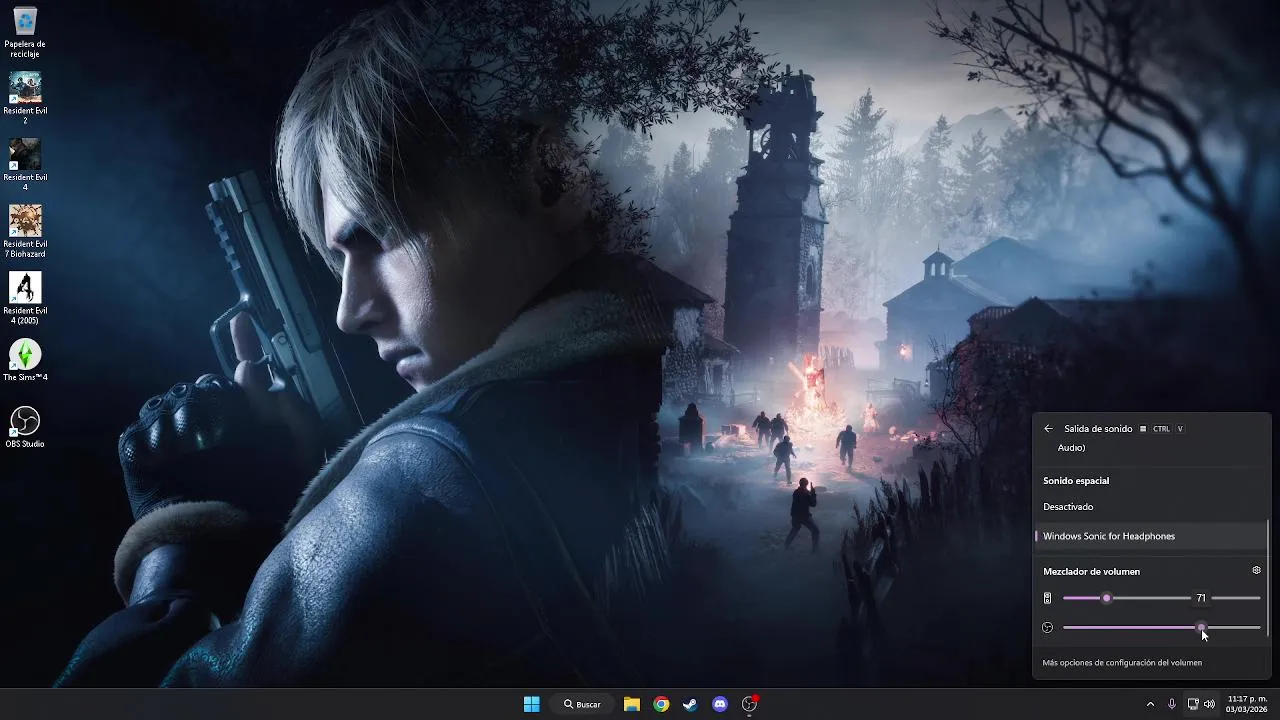The image size is (1280, 720).
Task: Select the Resident Evil 4 desktop shortcut
Action: 25,165
